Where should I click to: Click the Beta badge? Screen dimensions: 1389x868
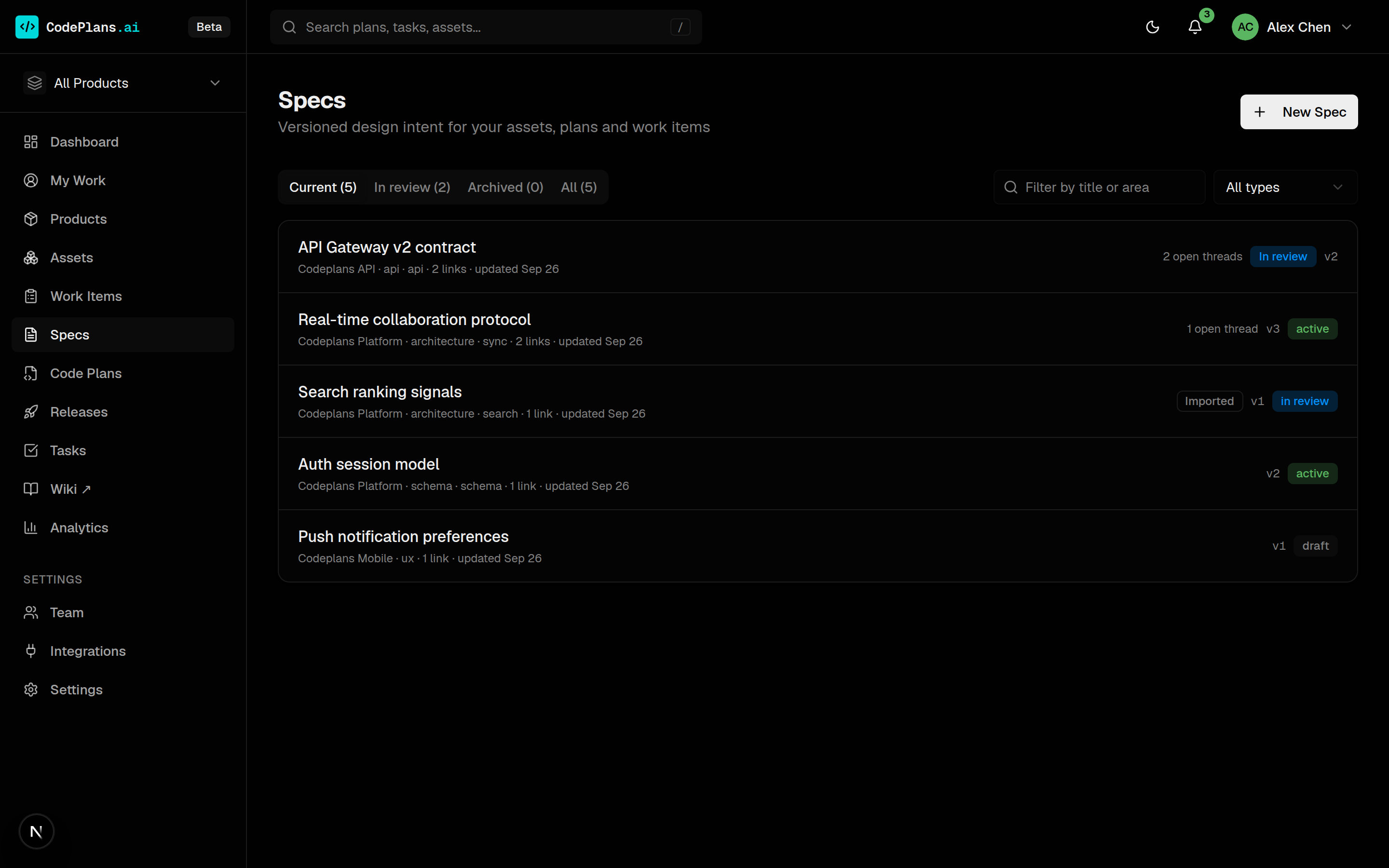(x=209, y=27)
